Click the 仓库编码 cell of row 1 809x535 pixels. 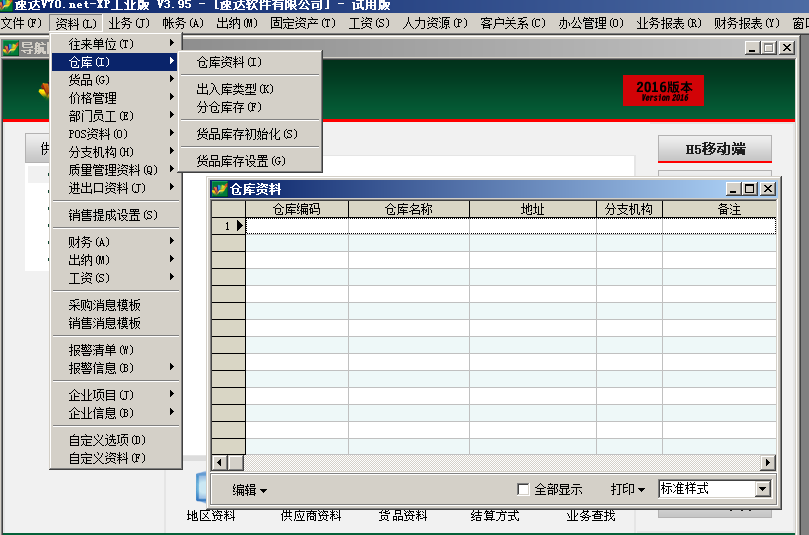pos(297,226)
